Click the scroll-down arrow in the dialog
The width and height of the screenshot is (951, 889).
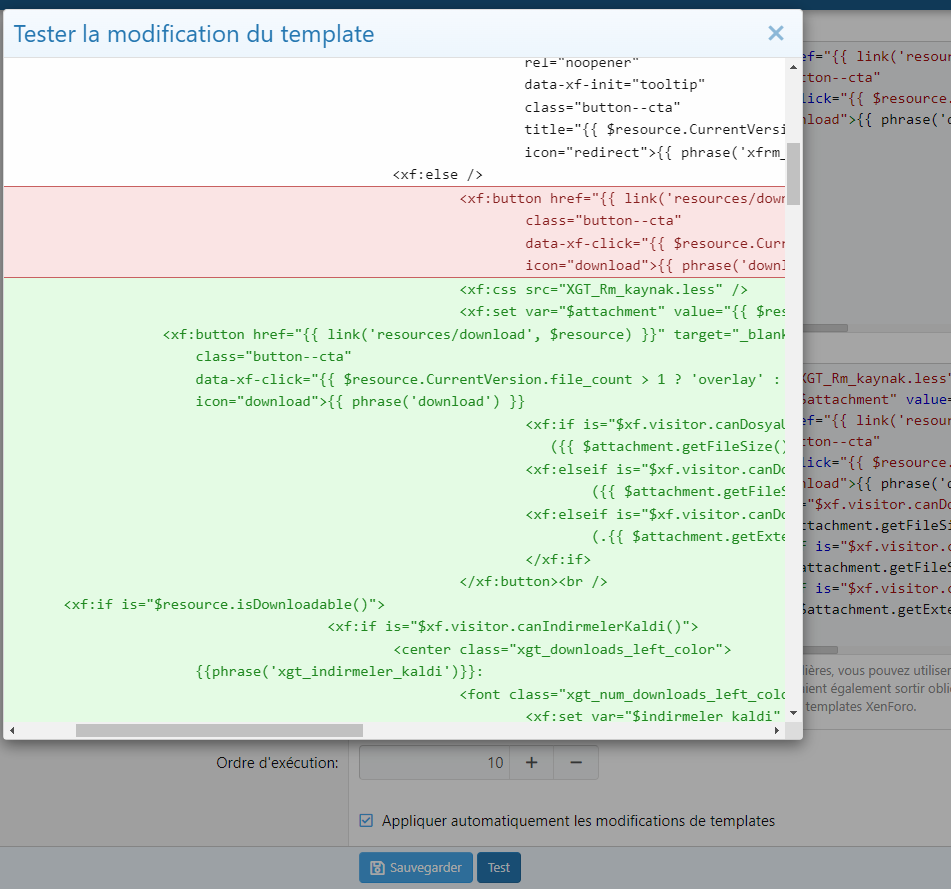tap(793, 713)
